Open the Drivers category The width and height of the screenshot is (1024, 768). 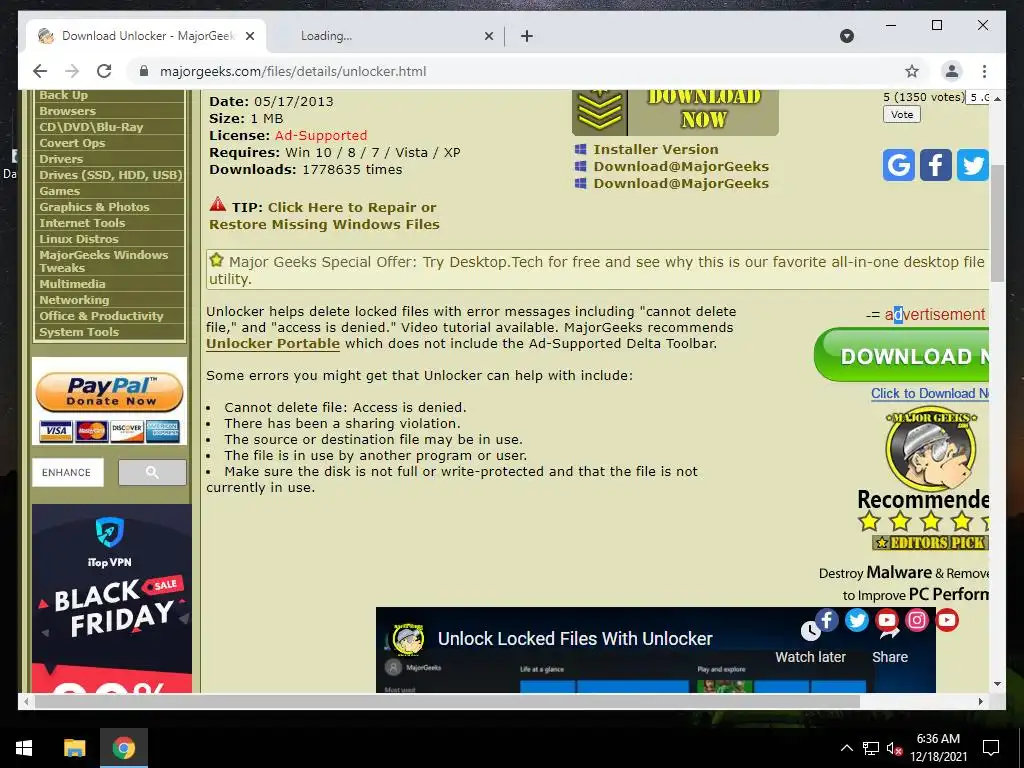tap(61, 159)
